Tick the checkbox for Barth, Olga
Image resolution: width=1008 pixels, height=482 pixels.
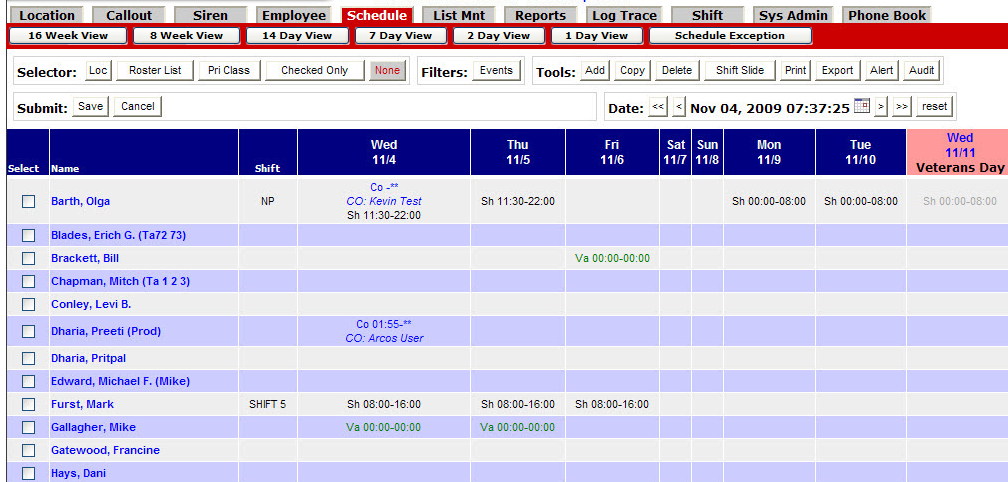[x=29, y=201]
